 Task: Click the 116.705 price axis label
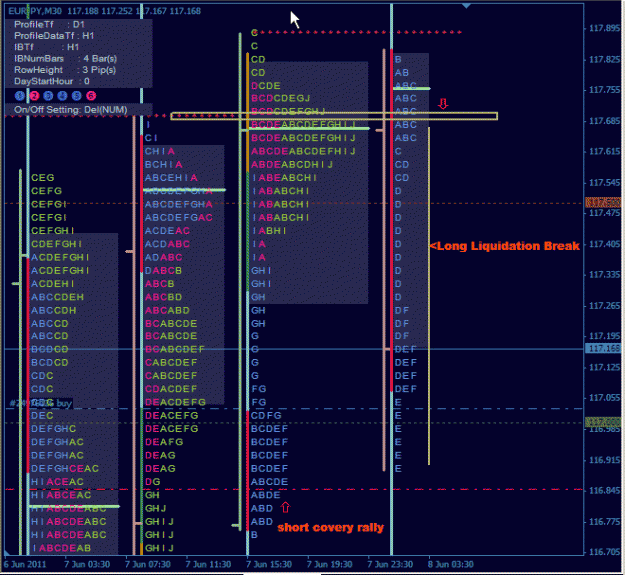(x=604, y=552)
